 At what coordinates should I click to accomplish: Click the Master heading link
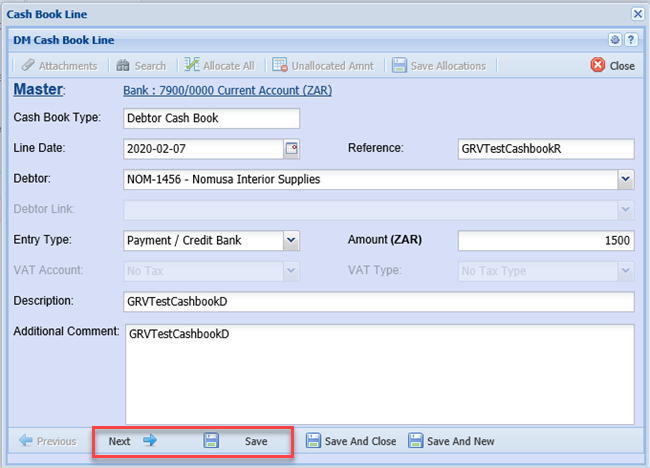(38, 90)
